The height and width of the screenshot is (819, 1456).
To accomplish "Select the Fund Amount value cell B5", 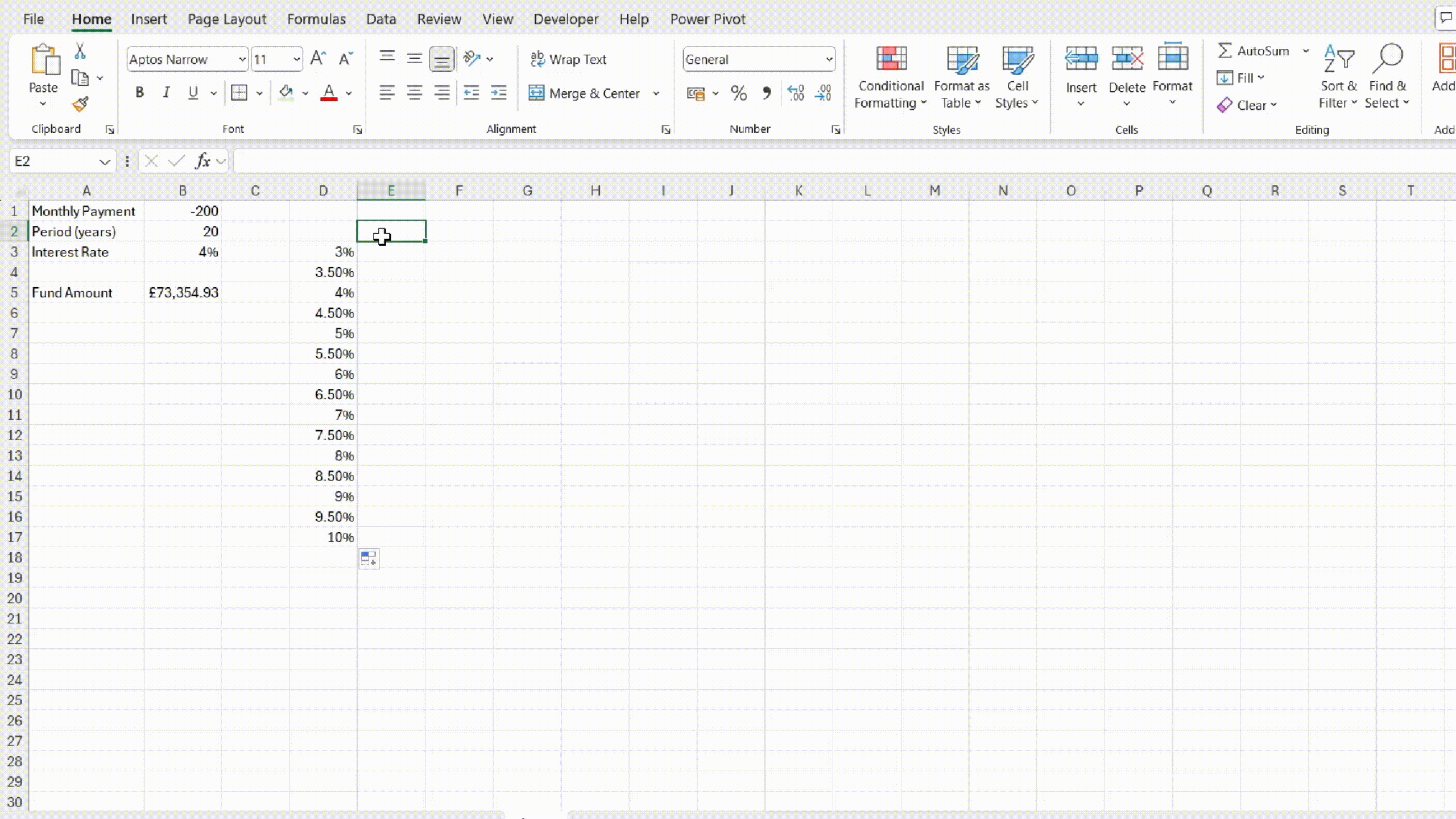I will 183,293.
